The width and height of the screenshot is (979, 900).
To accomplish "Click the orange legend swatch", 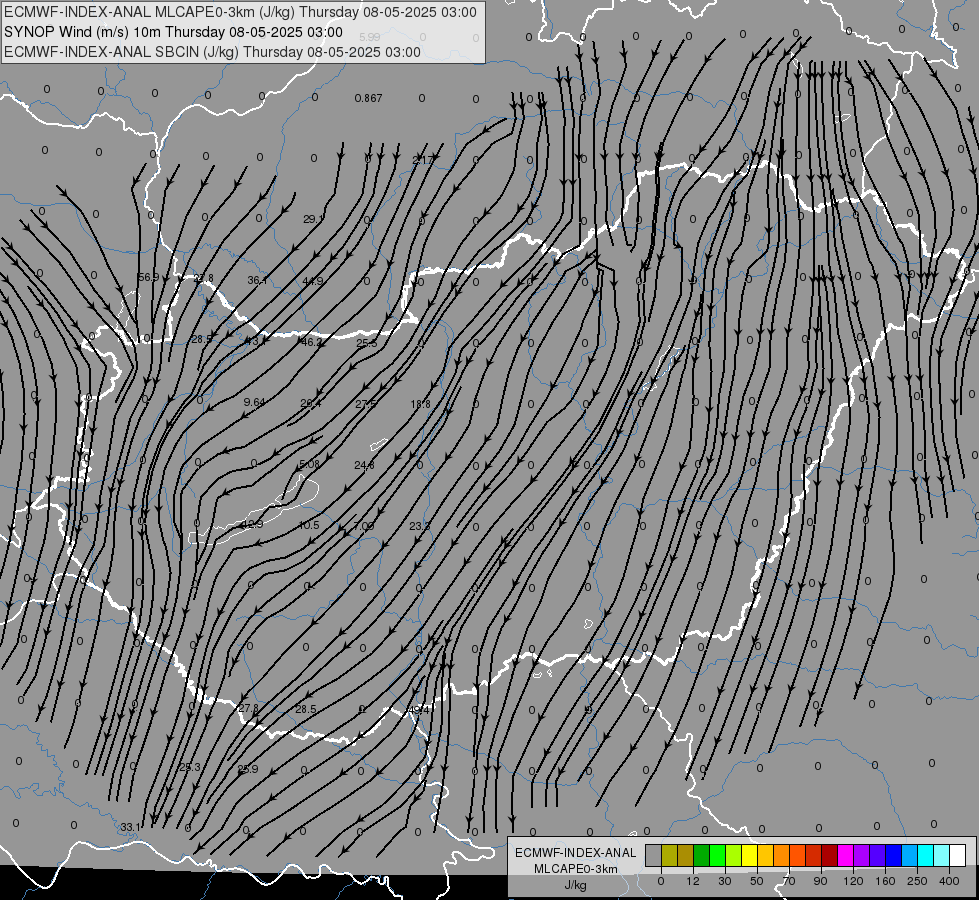I will tap(782, 855).
